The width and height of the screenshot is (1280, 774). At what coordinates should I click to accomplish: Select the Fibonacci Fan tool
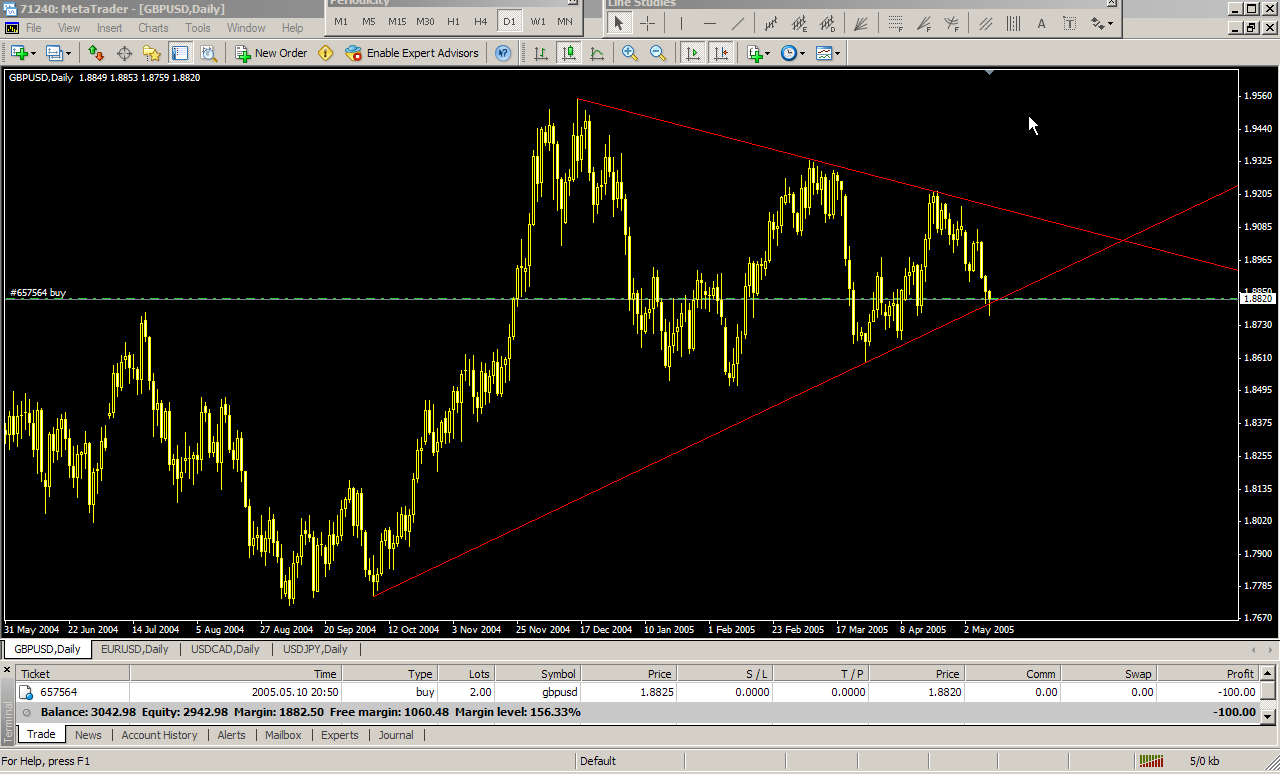pyautogui.click(x=924, y=23)
